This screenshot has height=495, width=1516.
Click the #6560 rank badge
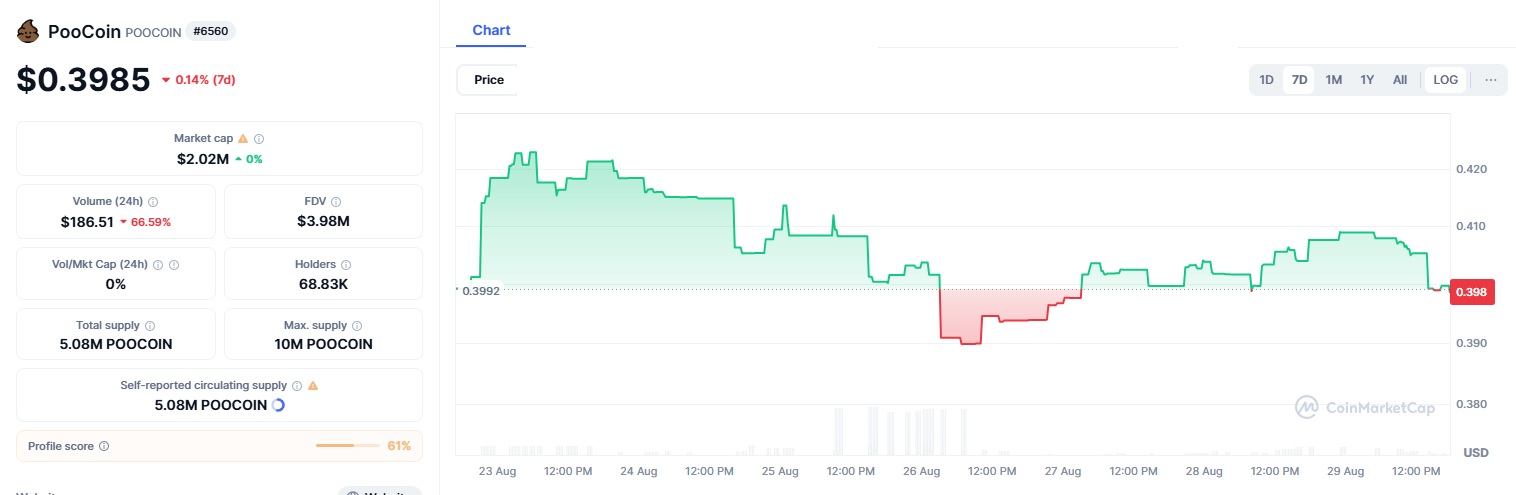211,31
